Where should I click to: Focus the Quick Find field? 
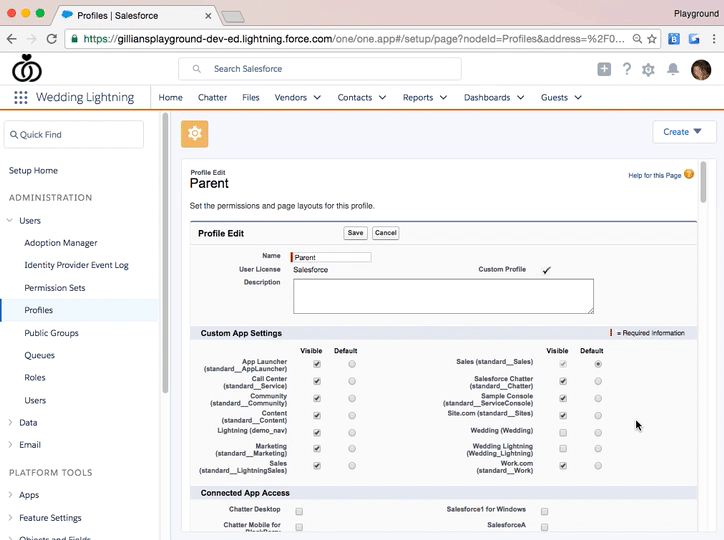click(x=74, y=134)
